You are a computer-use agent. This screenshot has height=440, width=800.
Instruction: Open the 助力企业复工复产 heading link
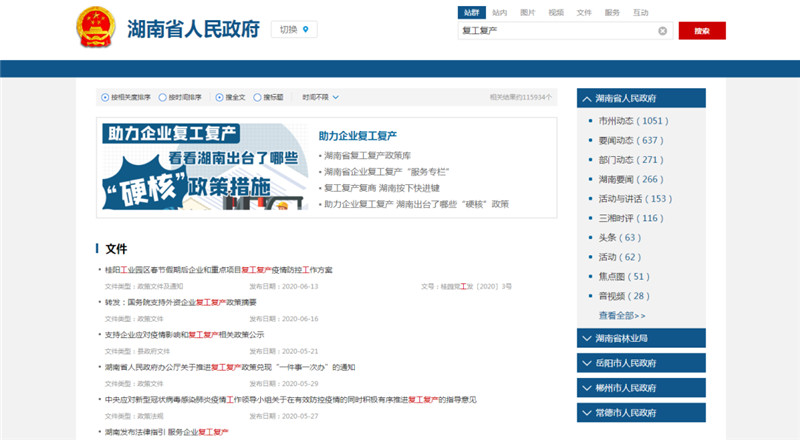(x=358, y=136)
